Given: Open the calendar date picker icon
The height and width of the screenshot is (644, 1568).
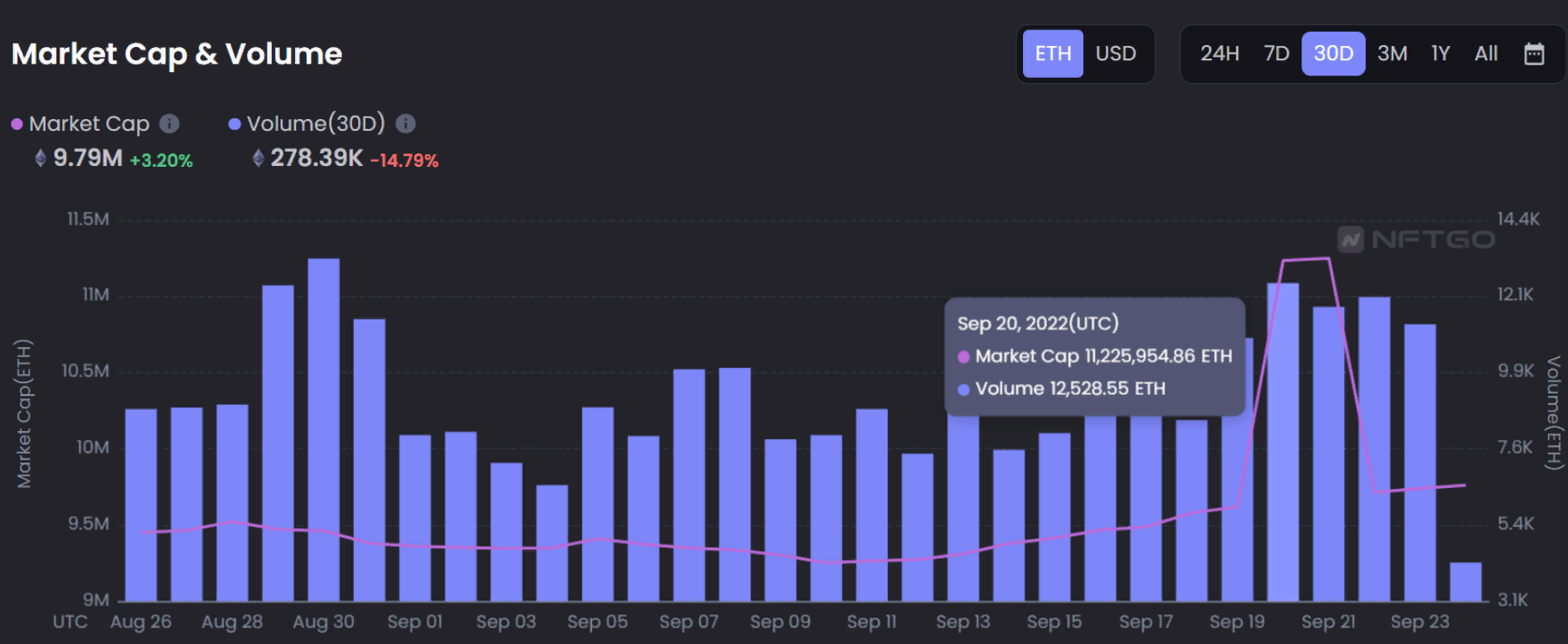Looking at the screenshot, I should [1534, 54].
